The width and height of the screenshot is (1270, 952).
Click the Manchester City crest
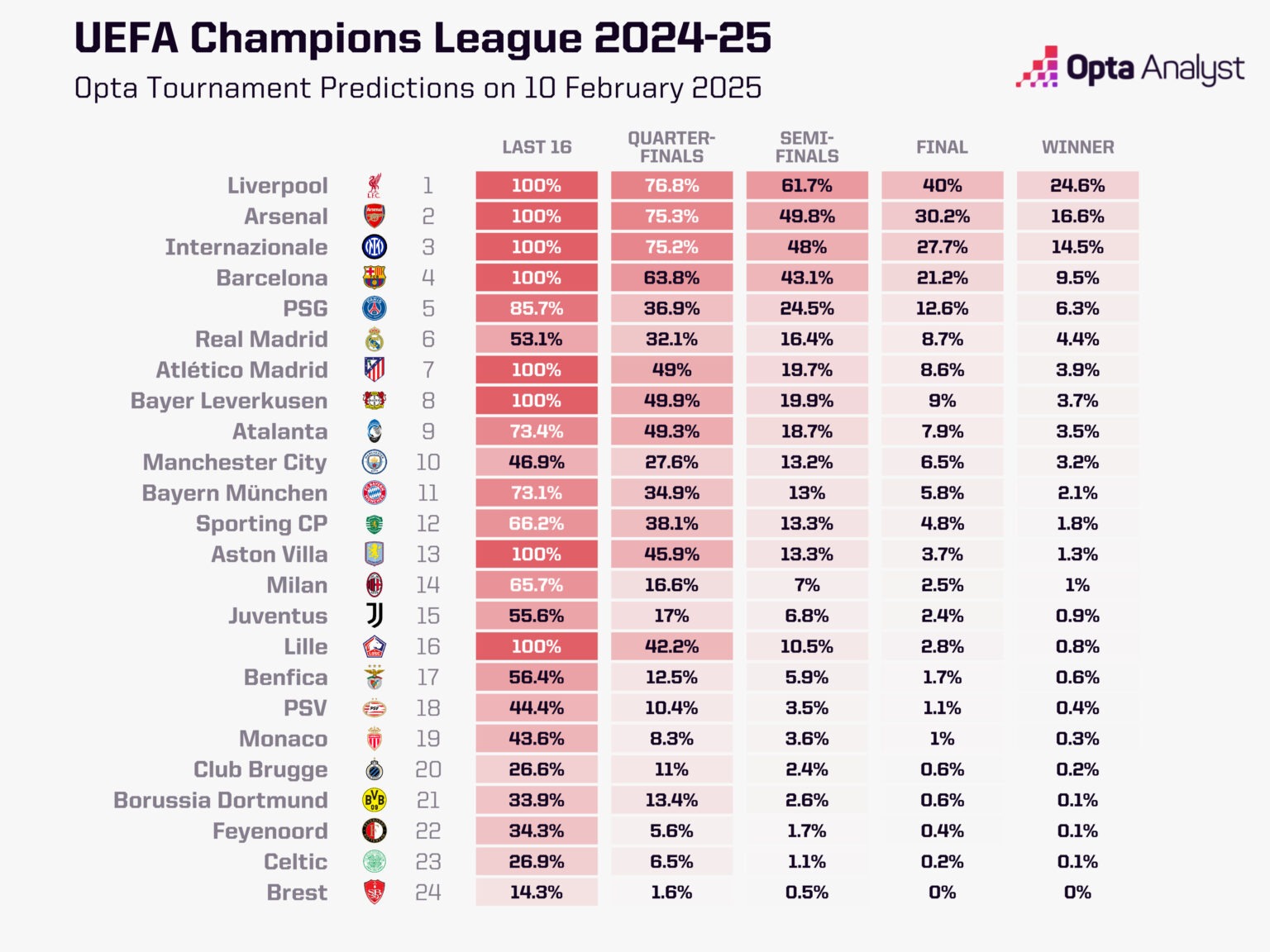375,462
